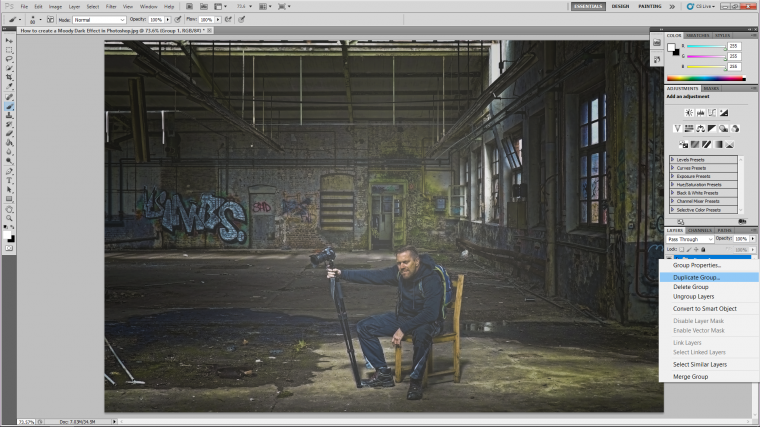Screen dimensions: 760x427
Task: Select the Eyedropper tool
Action: click(x=9, y=87)
